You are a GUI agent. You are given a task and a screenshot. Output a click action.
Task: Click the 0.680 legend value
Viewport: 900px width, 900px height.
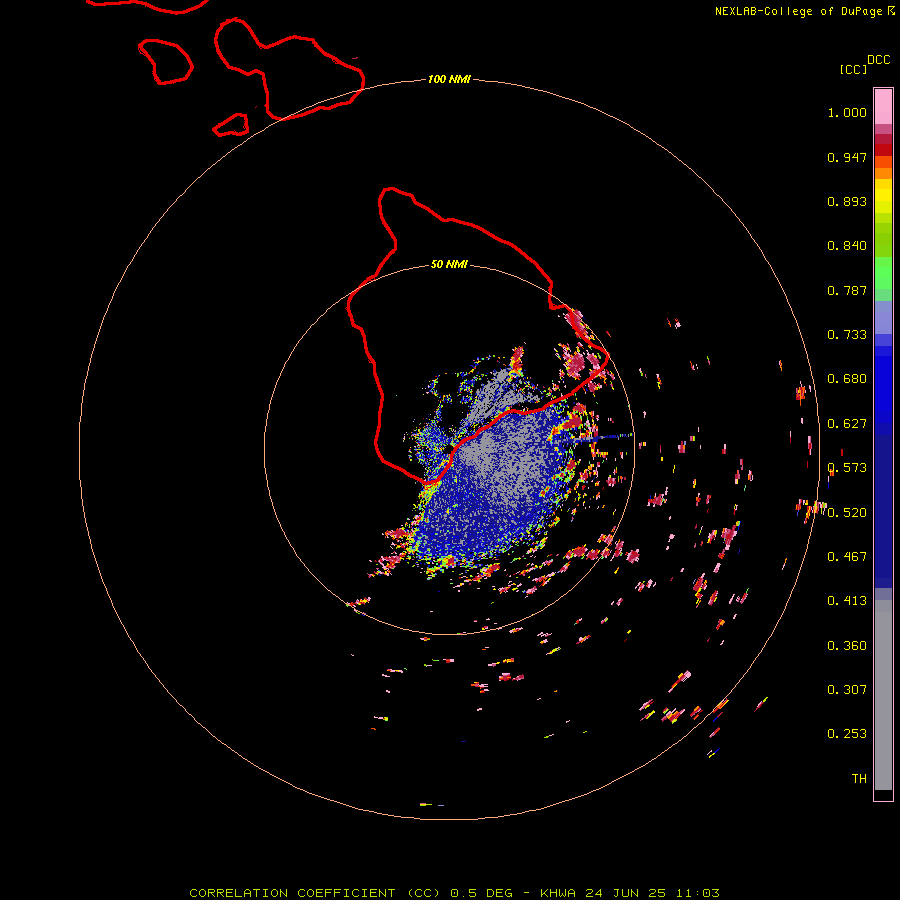coord(847,379)
